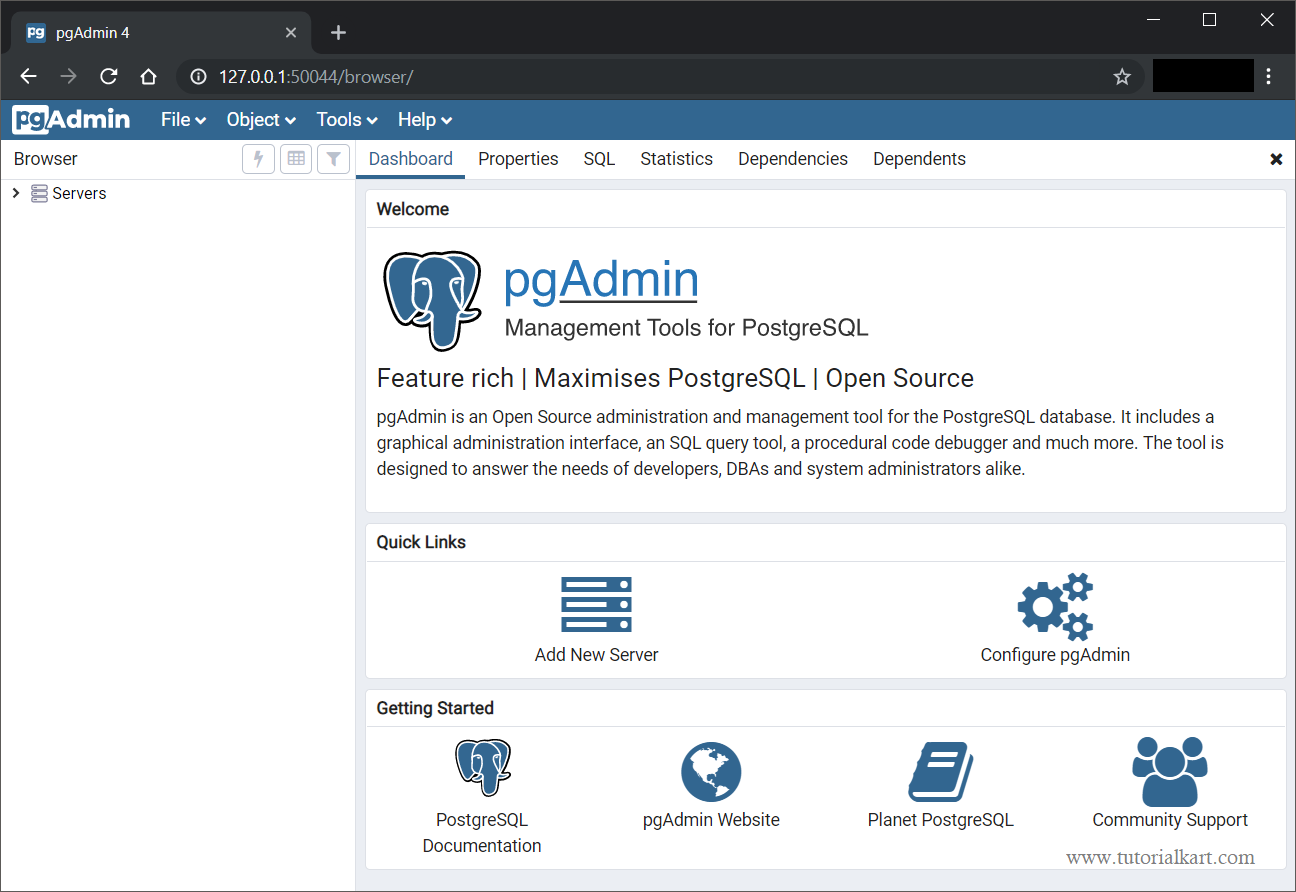Open the Help menu
Screen dimensions: 1296x892
(x=424, y=119)
